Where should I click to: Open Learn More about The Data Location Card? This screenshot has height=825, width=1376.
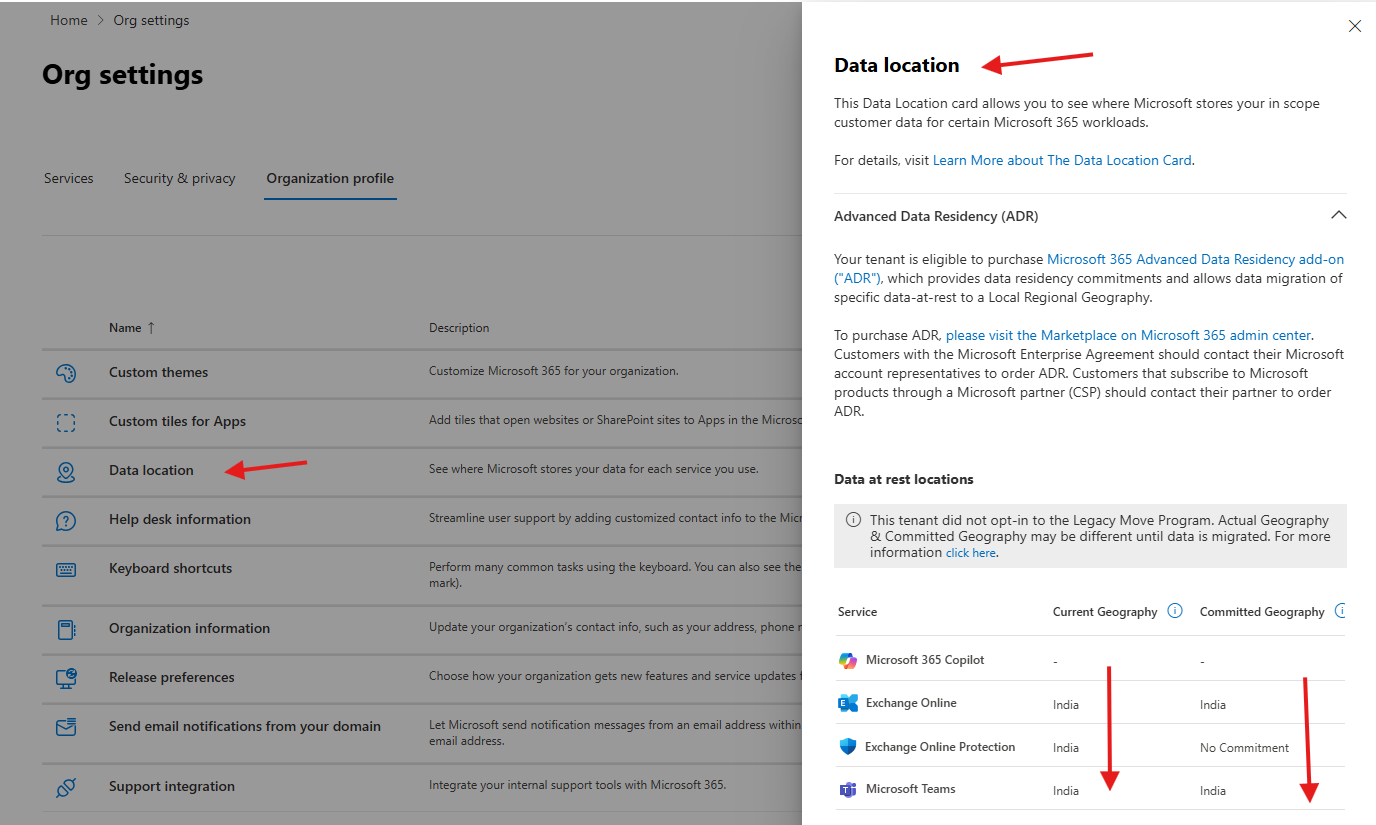click(1062, 159)
